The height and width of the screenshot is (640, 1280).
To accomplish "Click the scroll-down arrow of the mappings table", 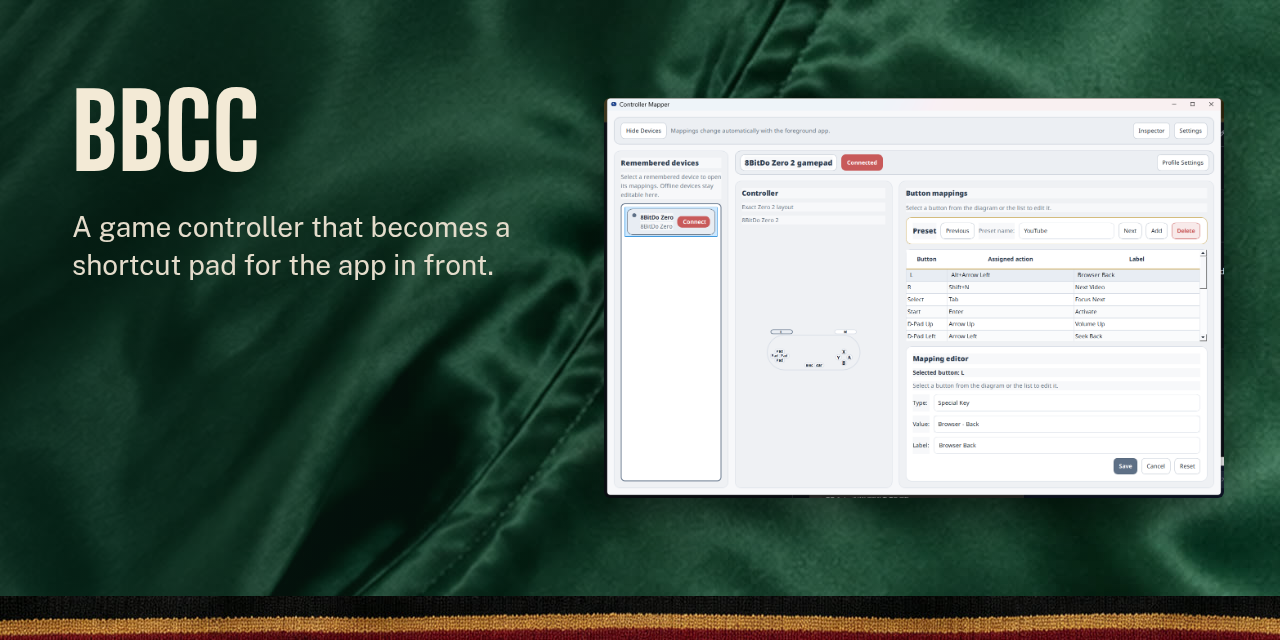I will click(x=1204, y=338).
